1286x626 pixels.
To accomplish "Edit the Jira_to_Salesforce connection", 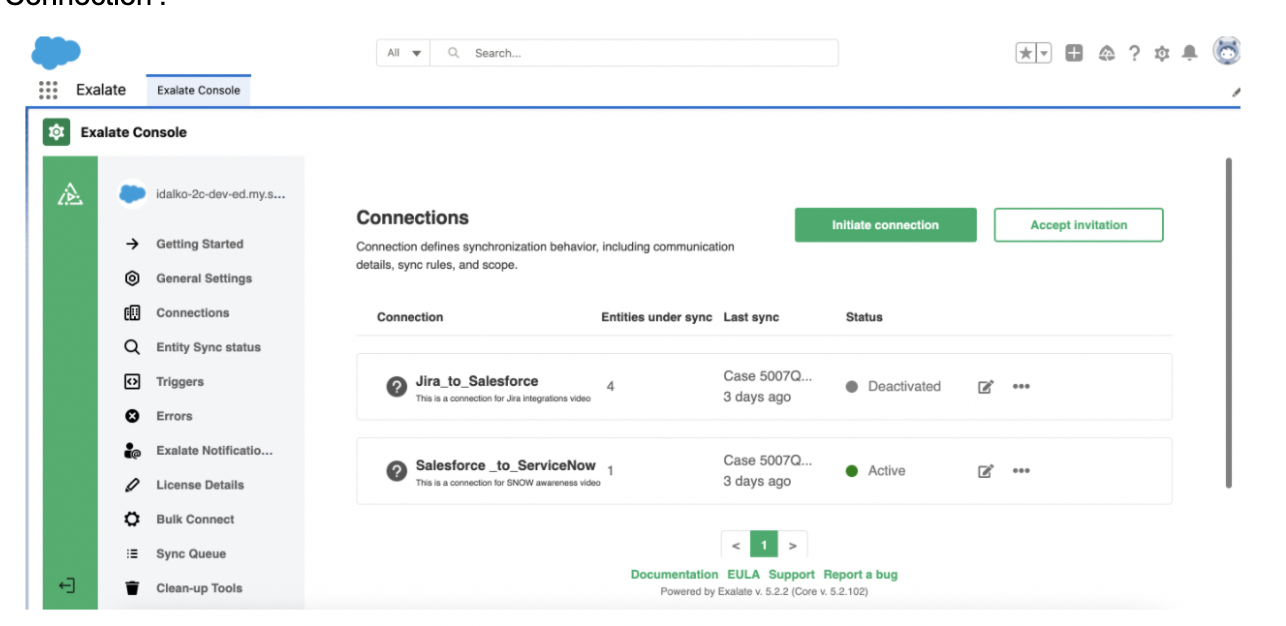I will click(985, 387).
